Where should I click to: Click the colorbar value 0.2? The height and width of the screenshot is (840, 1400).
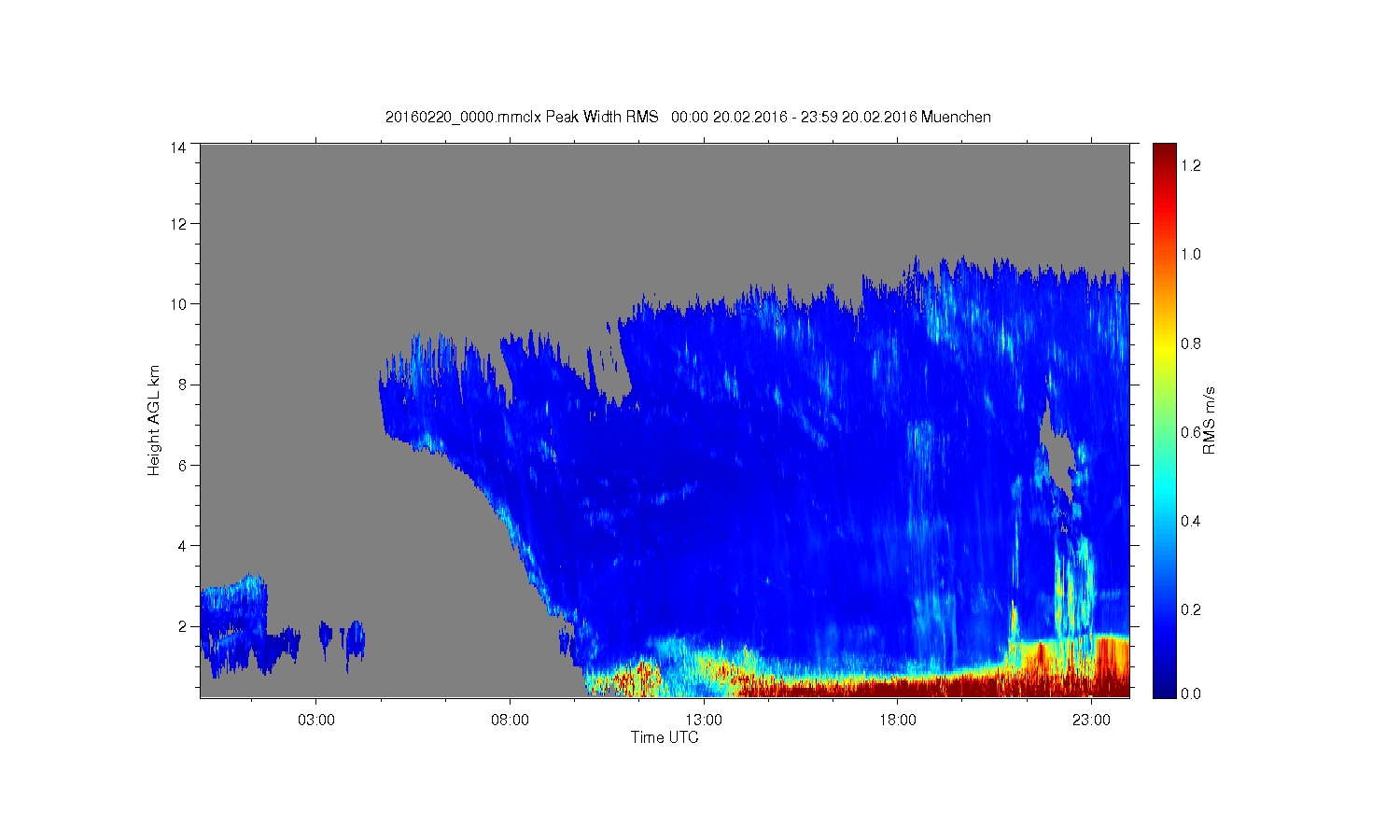[1191, 609]
